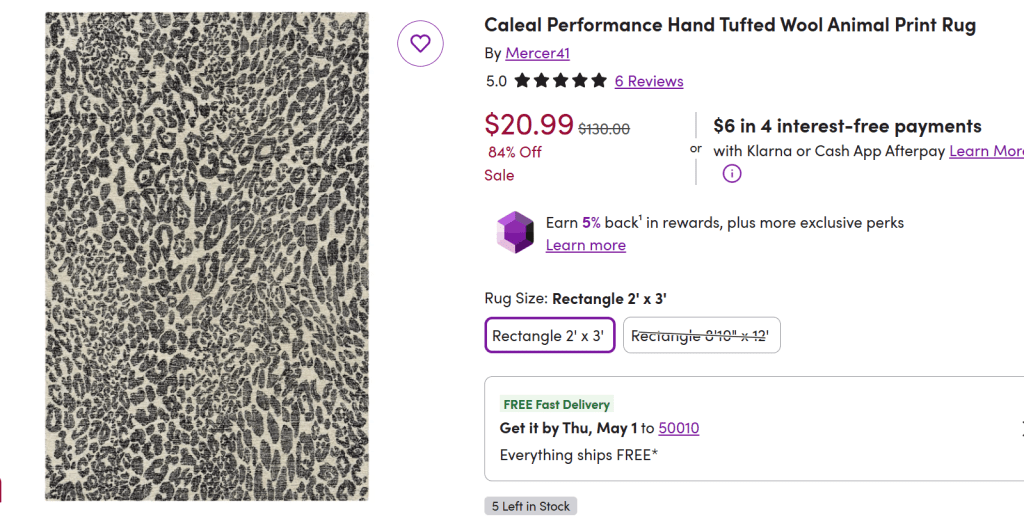Click Learn more under rewards offer
Viewport: 1024px width, 519px height.
pyautogui.click(x=586, y=245)
